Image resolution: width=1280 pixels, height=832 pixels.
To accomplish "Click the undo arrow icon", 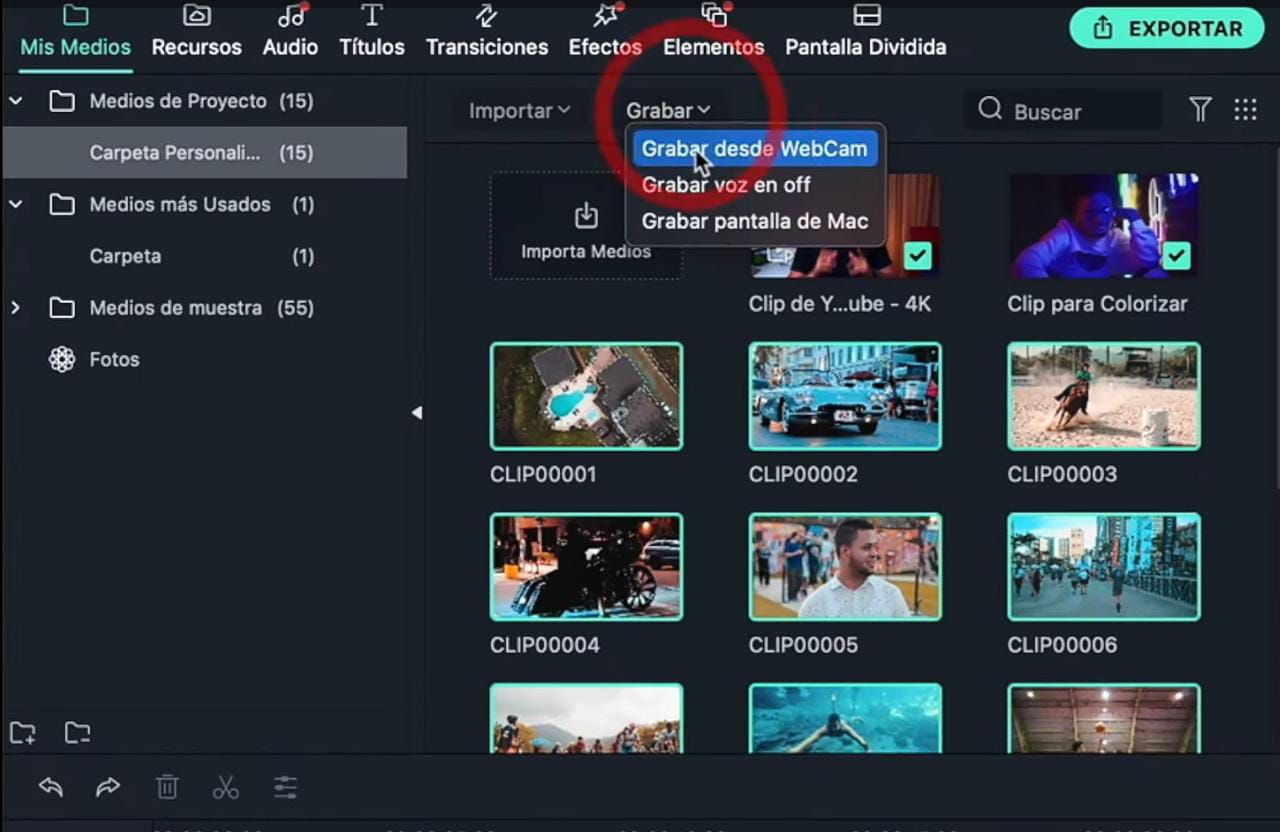I will click(x=50, y=787).
